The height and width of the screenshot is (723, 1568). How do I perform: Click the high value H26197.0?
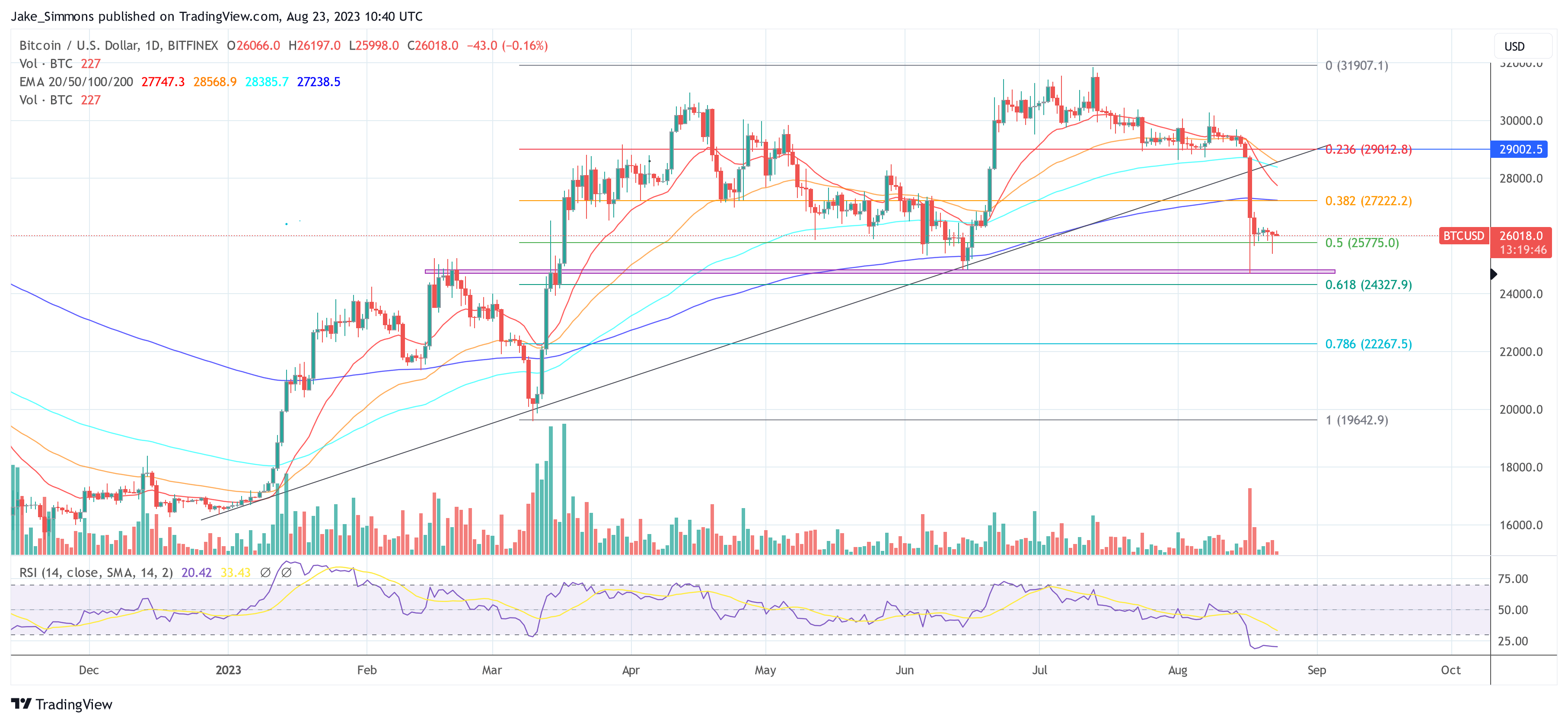point(314,46)
